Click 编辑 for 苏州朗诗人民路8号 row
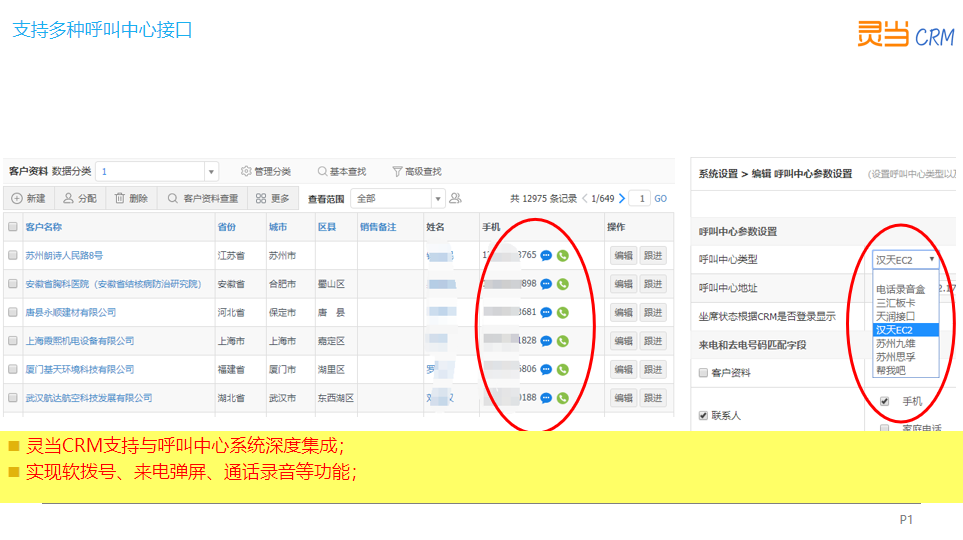963x540 pixels. (623, 256)
